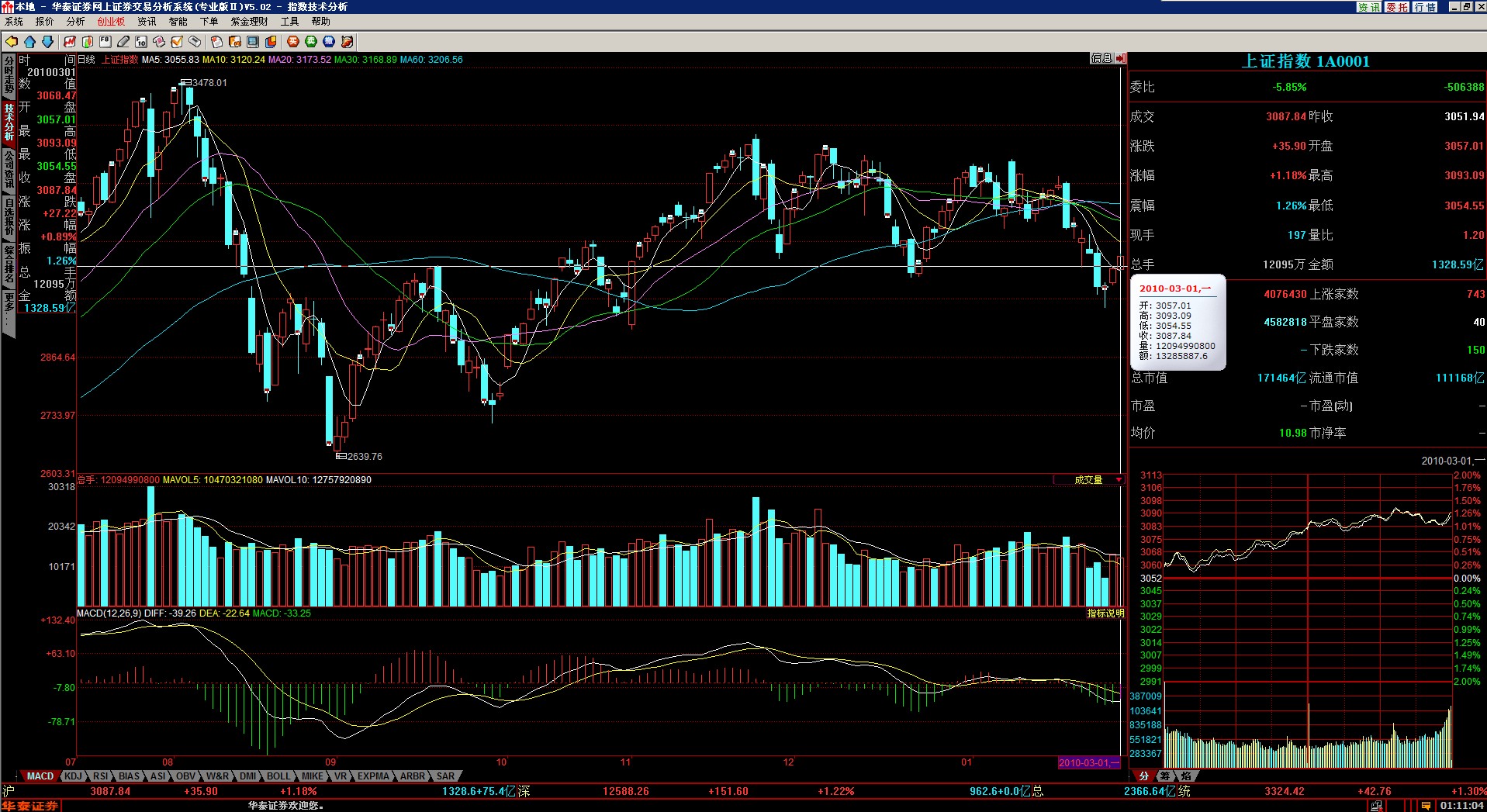
Task: Select the KDJ indicator tab
Action: 73,776
